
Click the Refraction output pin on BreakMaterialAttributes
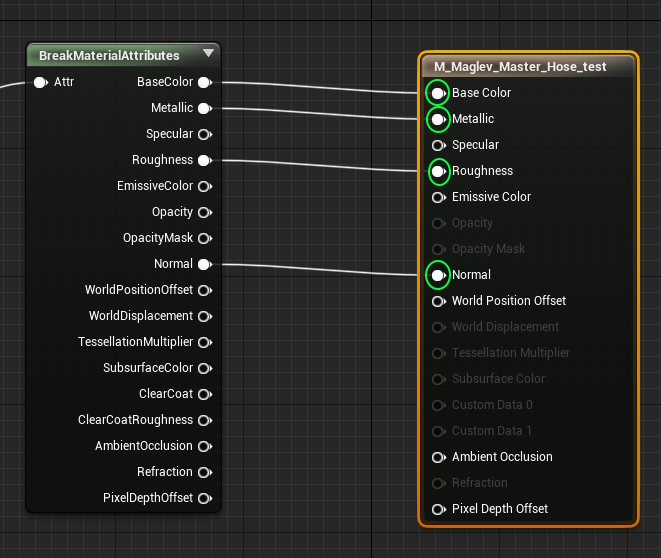coord(204,472)
